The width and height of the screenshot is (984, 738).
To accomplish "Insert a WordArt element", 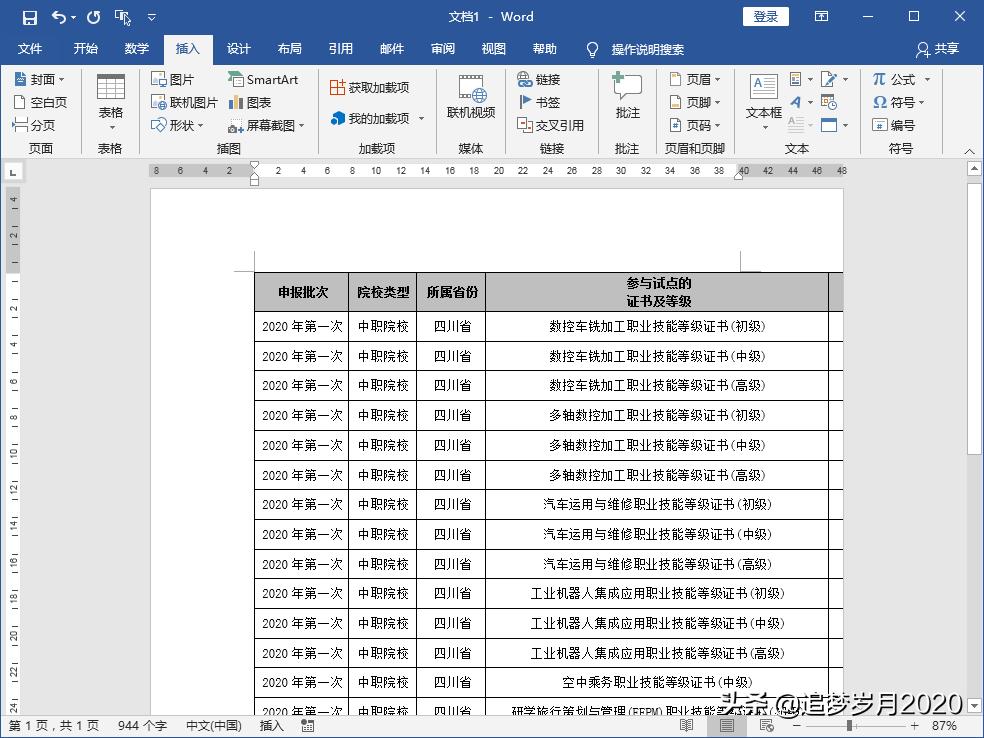I will 796,101.
